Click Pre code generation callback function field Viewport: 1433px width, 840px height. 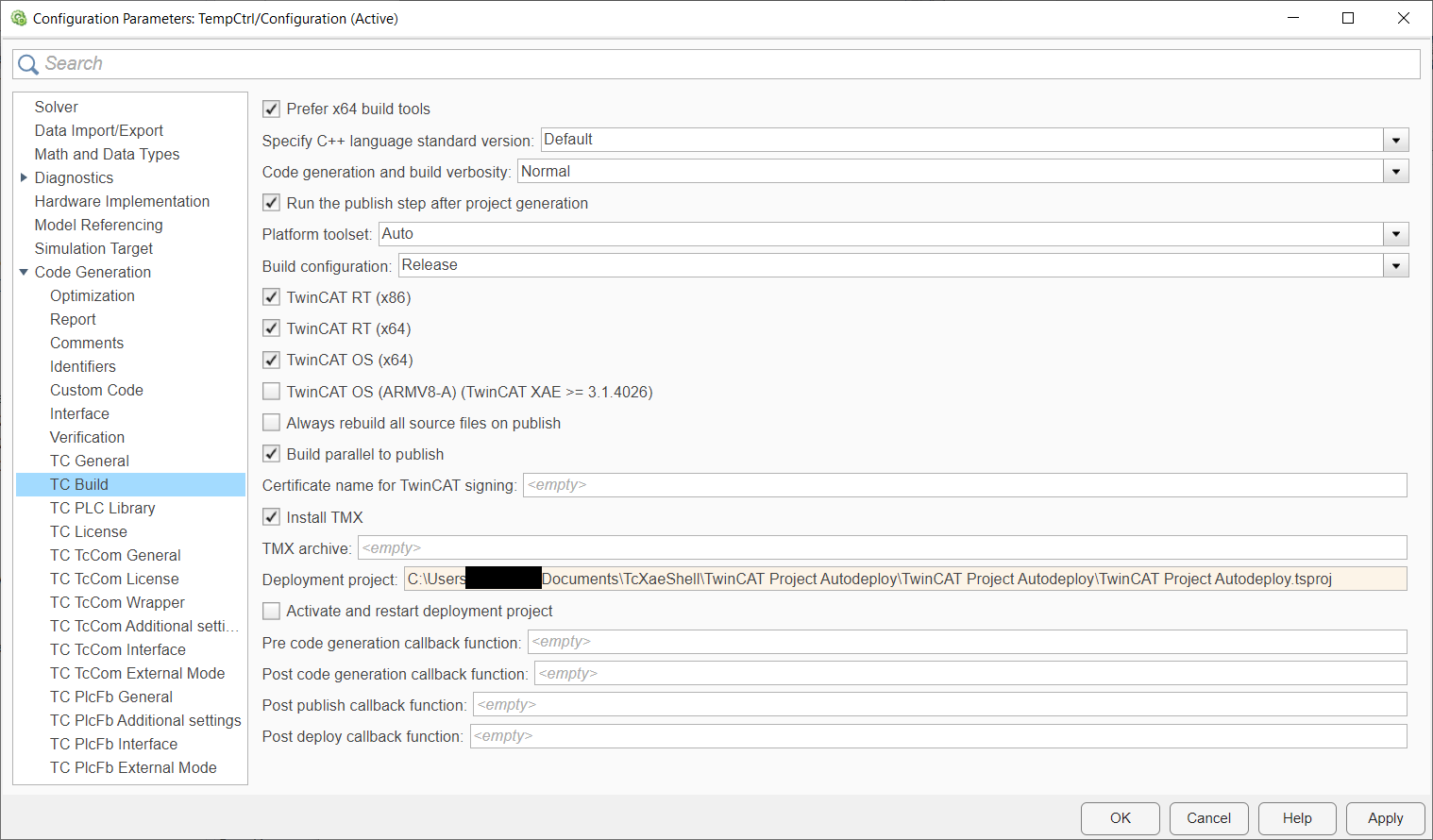pyautogui.click(x=968, y=642)
